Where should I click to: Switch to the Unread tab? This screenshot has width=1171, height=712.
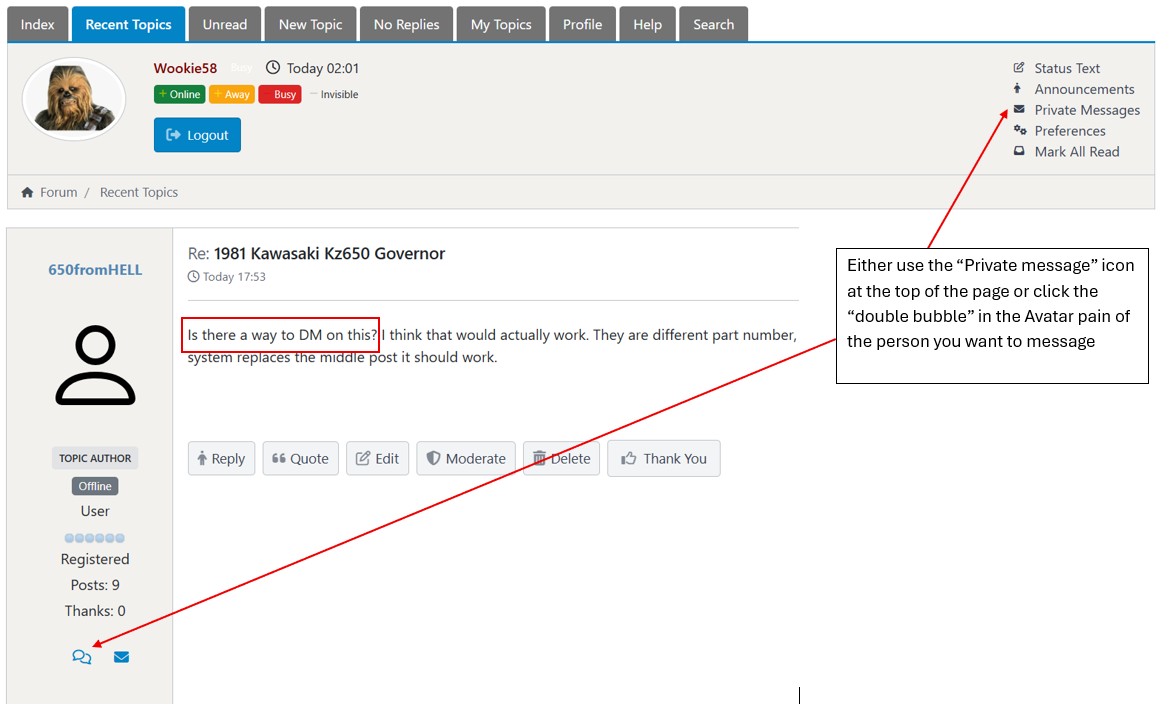[225, 24]
